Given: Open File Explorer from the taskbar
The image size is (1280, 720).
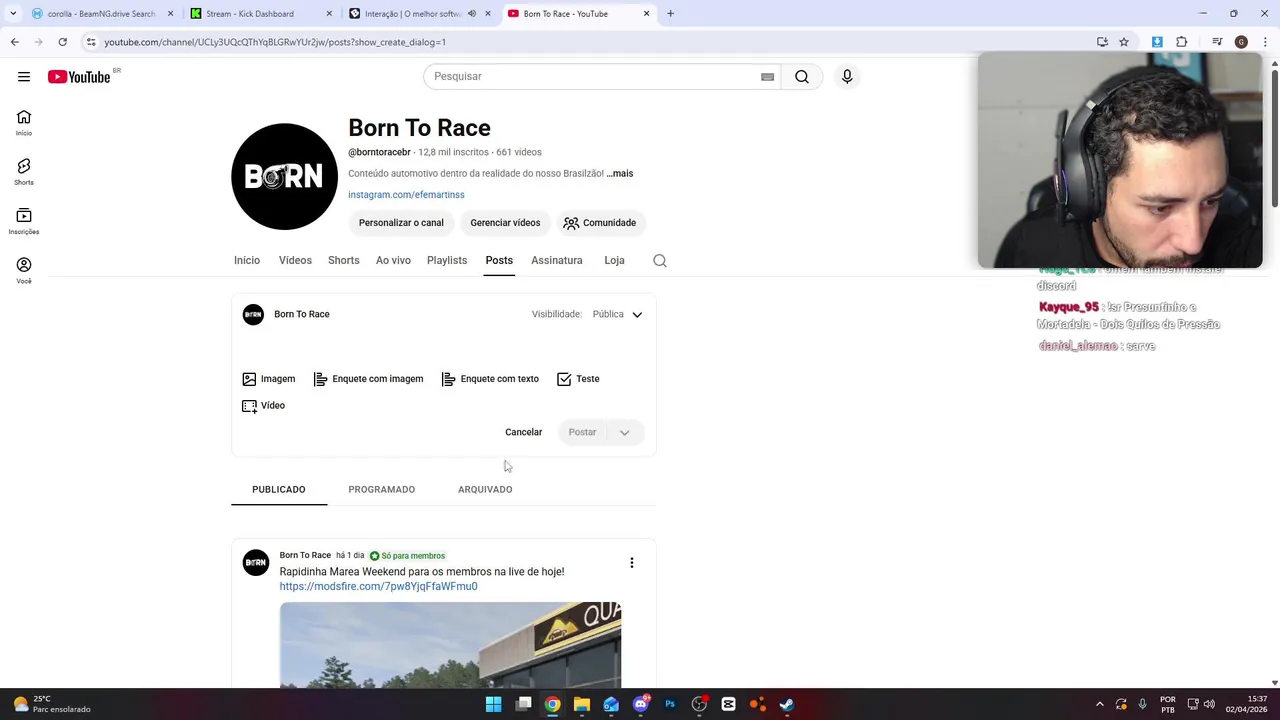Looking at the screenshot, I should click(x=582, y=704).
